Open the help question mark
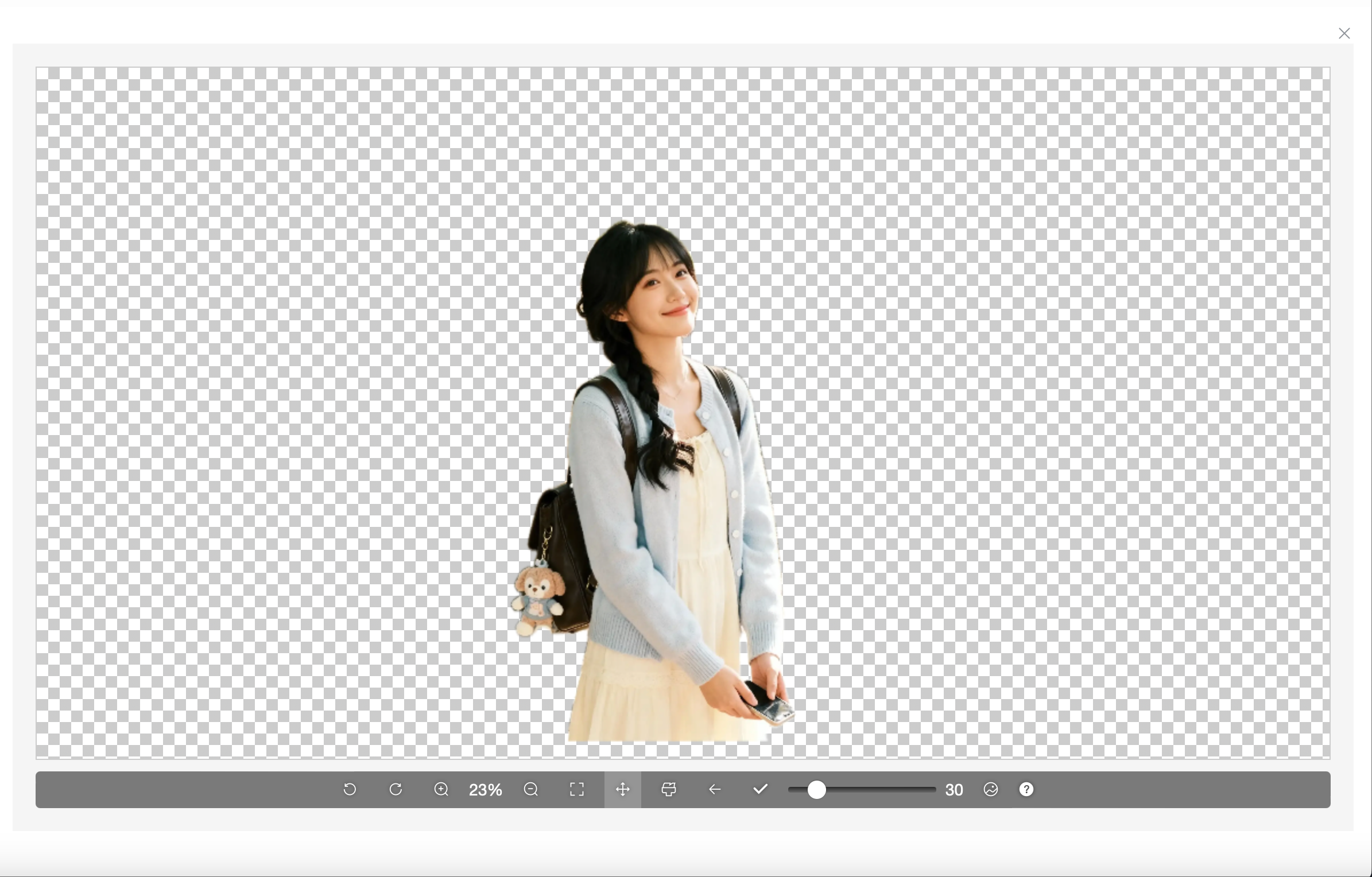Viewport: 1372px width, 877px height. tap(1026, 790)
